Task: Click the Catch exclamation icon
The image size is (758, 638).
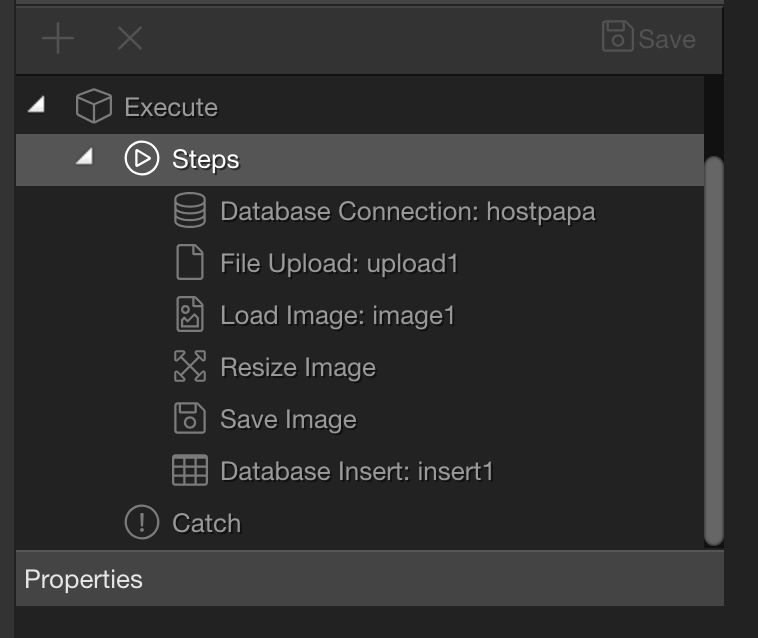Action: click(142, 522)
